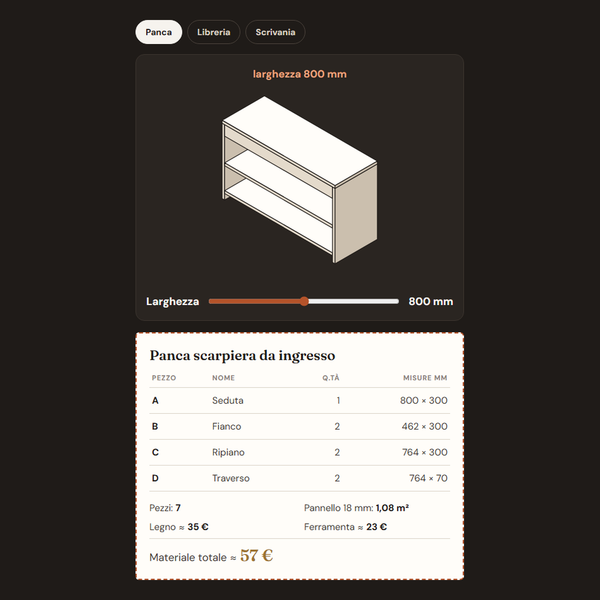Click the Fianco quantity '2'

coord(337,427)
